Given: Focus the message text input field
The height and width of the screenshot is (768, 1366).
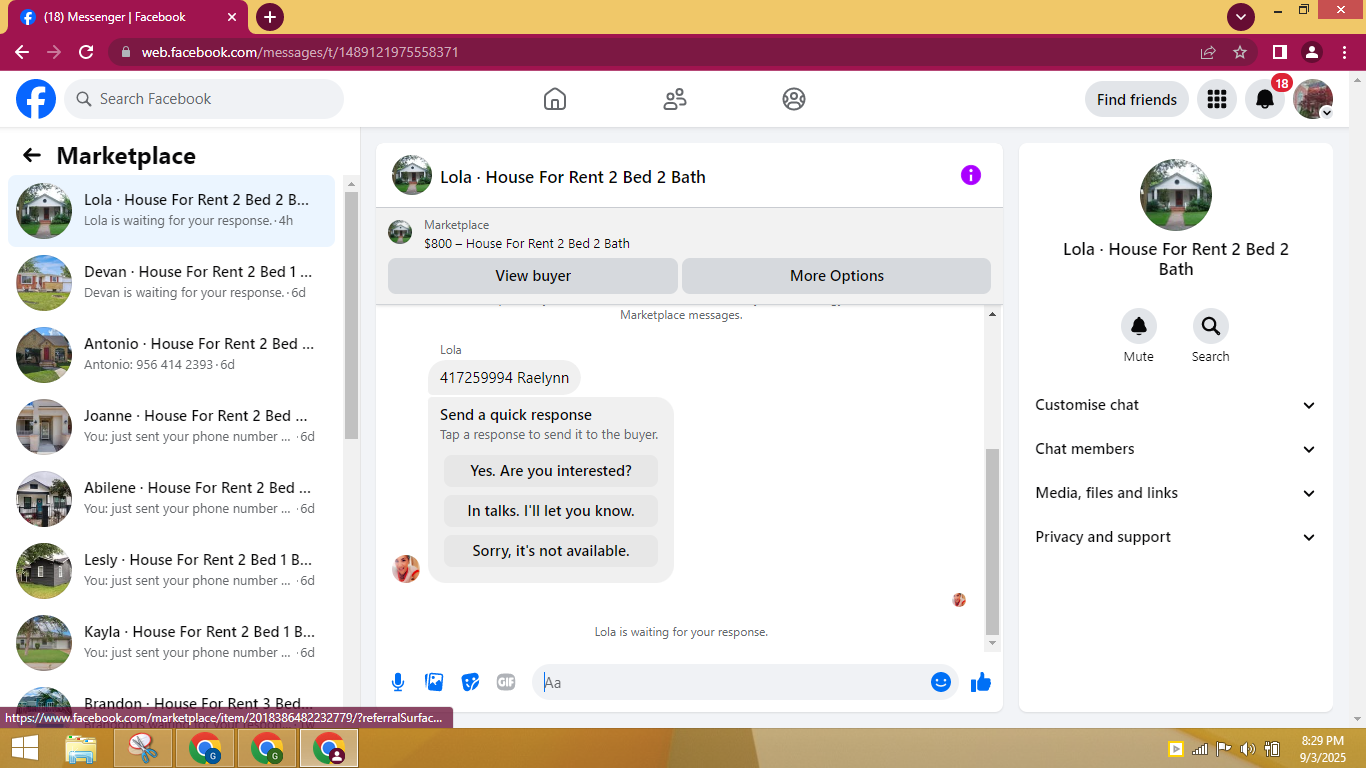Looking at the screenshot, I should [734, 682].
